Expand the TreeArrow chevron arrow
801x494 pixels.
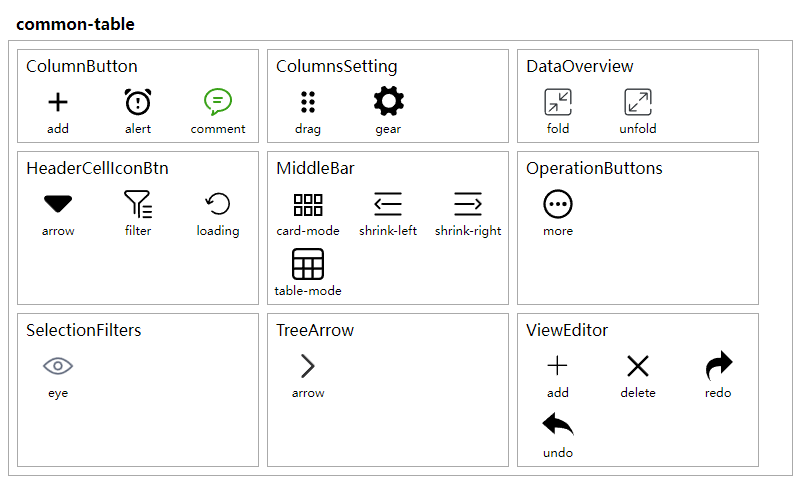pos(308,366)
